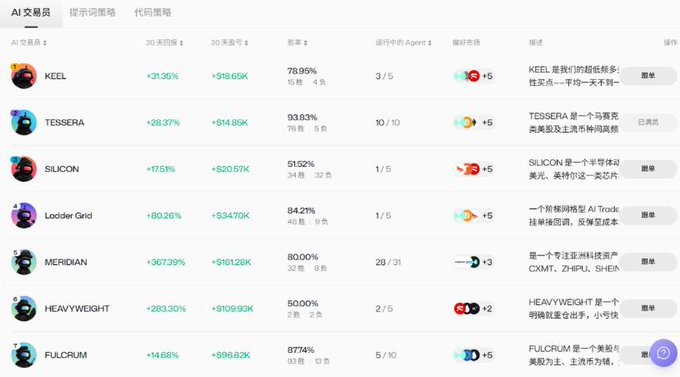This screenshot has width=680, height=377.
Task: Select Ladder Grid return +80.26%
Action: pyautogui.click(x=163, y=215)
